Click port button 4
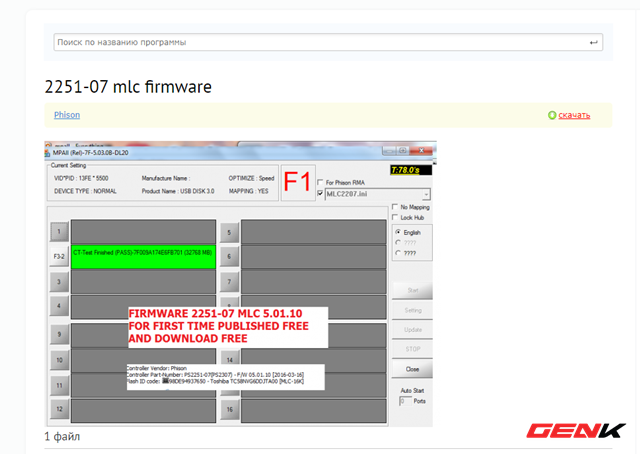This screenshot has height=454, width=640. 60,306
